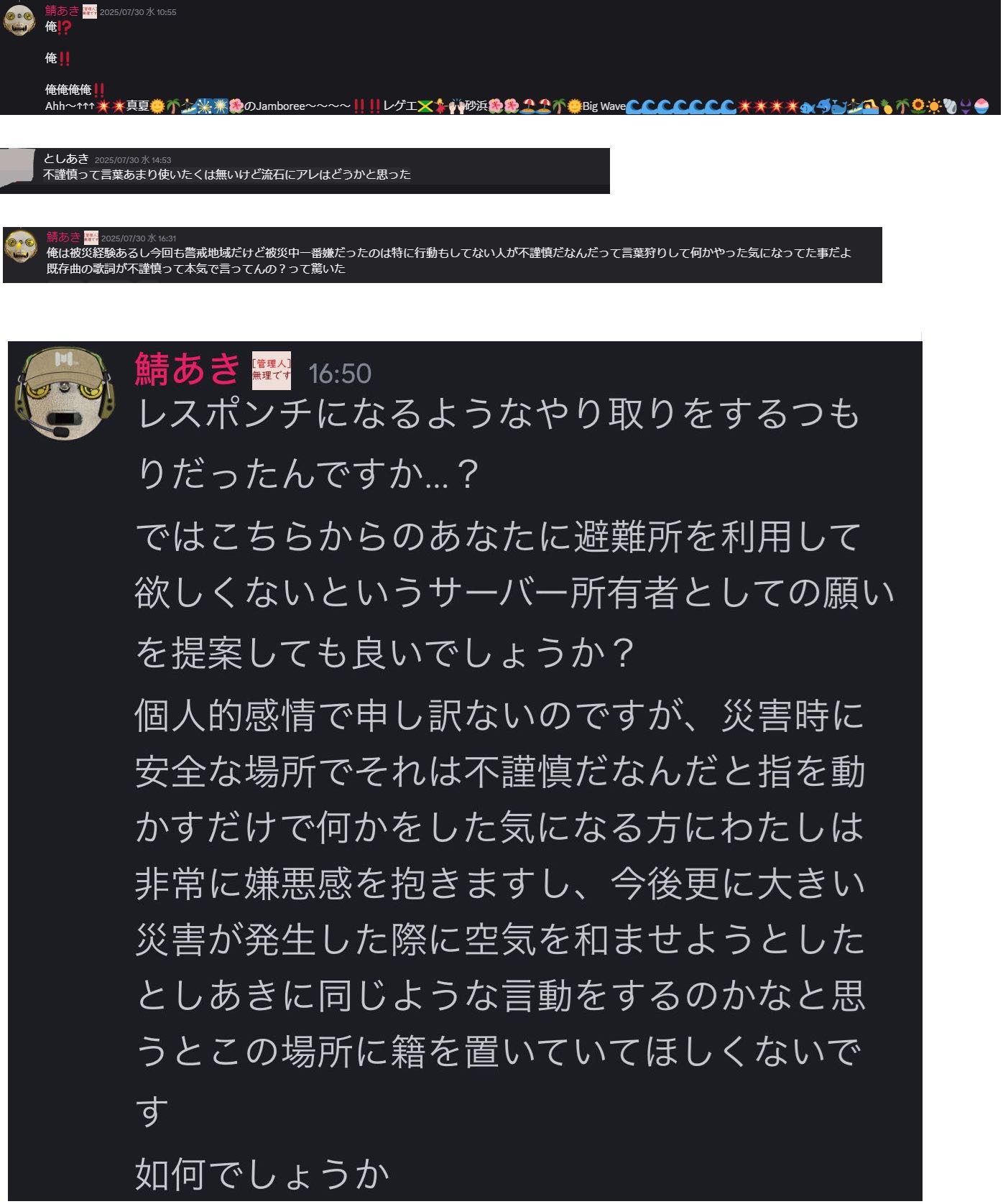Click the shaved ice emoji ending the Jamboree message
Image resolution: width=1003 pixels, height=1204 pixels.
(x=982, y=106)
